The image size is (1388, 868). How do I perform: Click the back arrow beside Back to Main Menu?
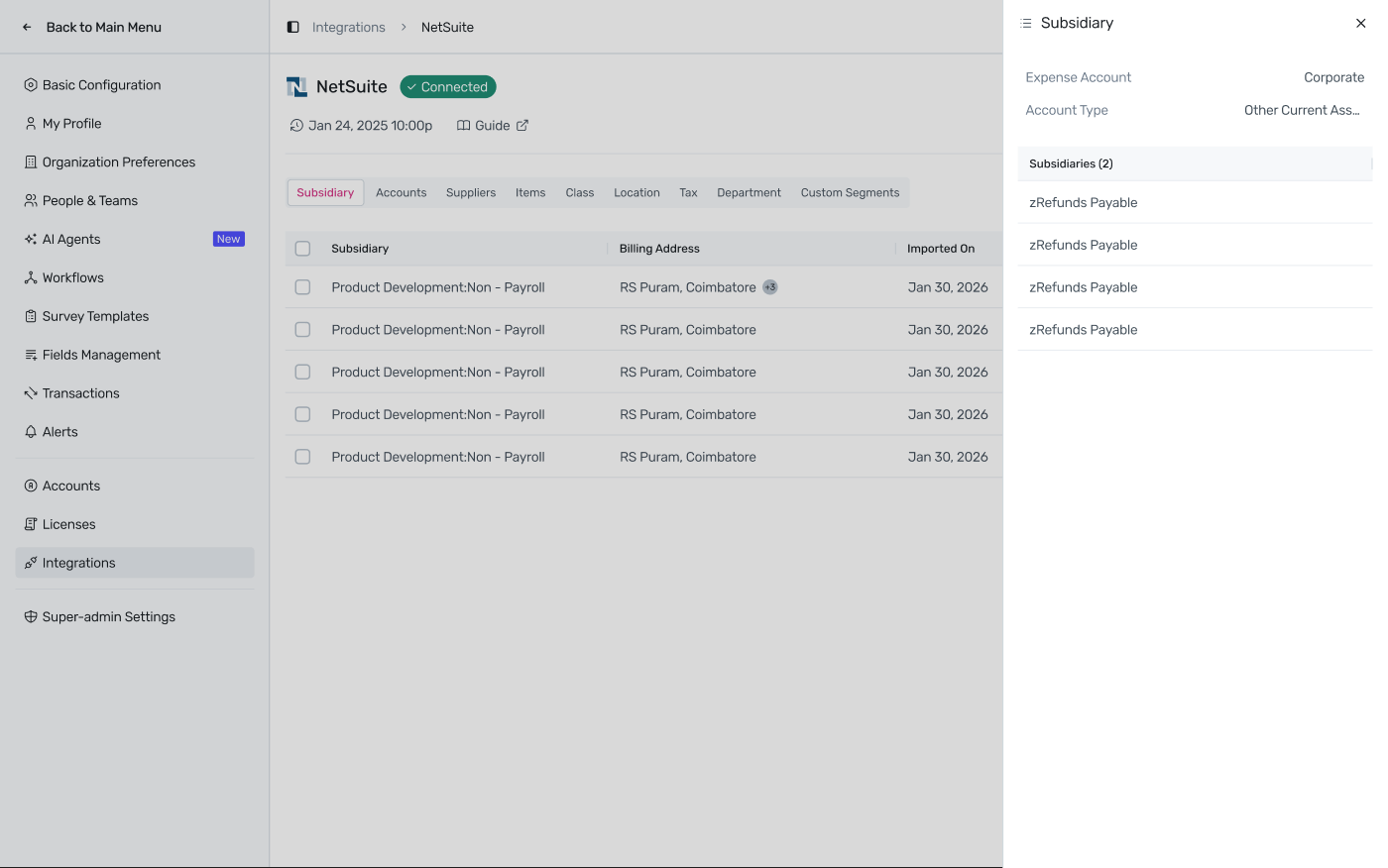(27, 28)
